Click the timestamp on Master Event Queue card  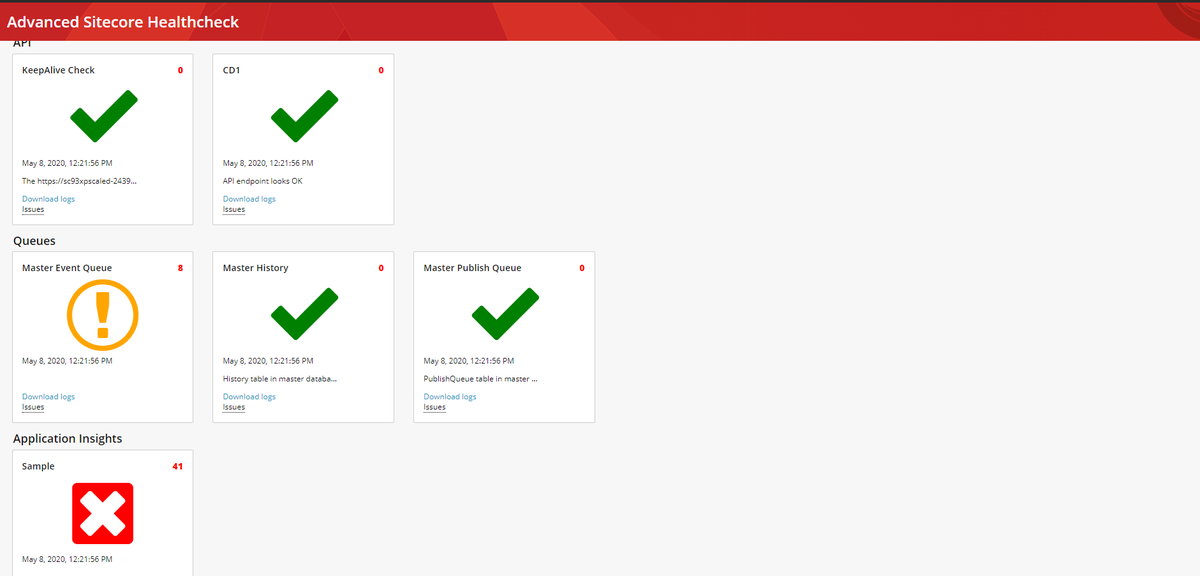[x=67, y=361]
